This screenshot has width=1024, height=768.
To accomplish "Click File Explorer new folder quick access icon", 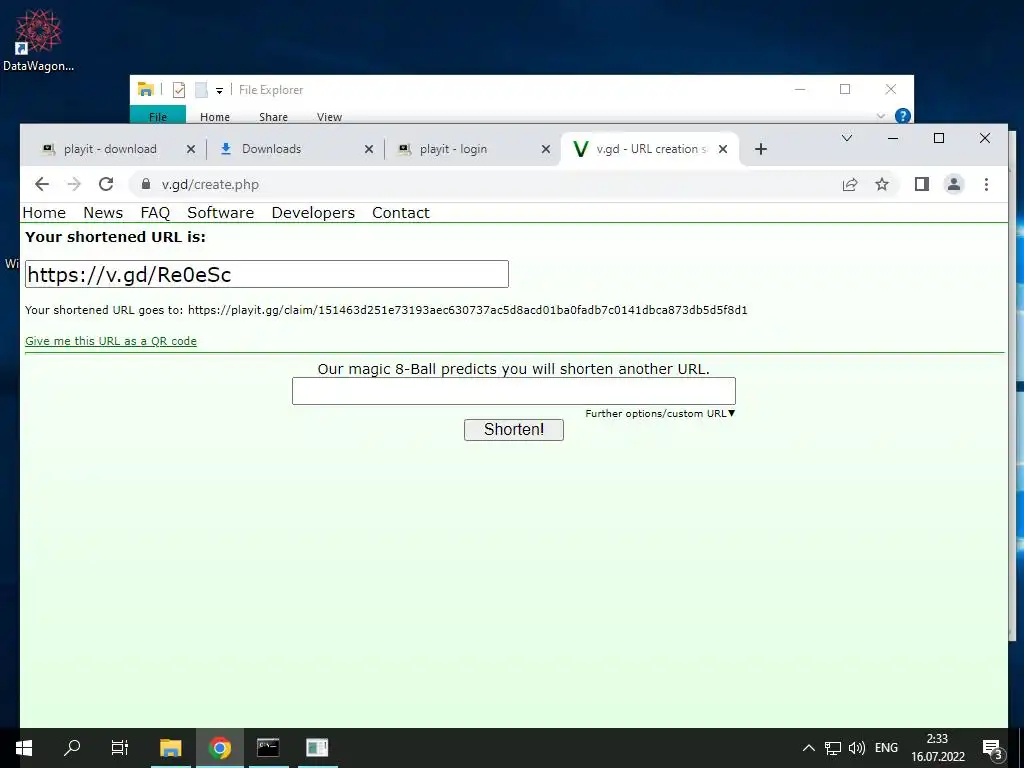I will (x=202, y=90).
